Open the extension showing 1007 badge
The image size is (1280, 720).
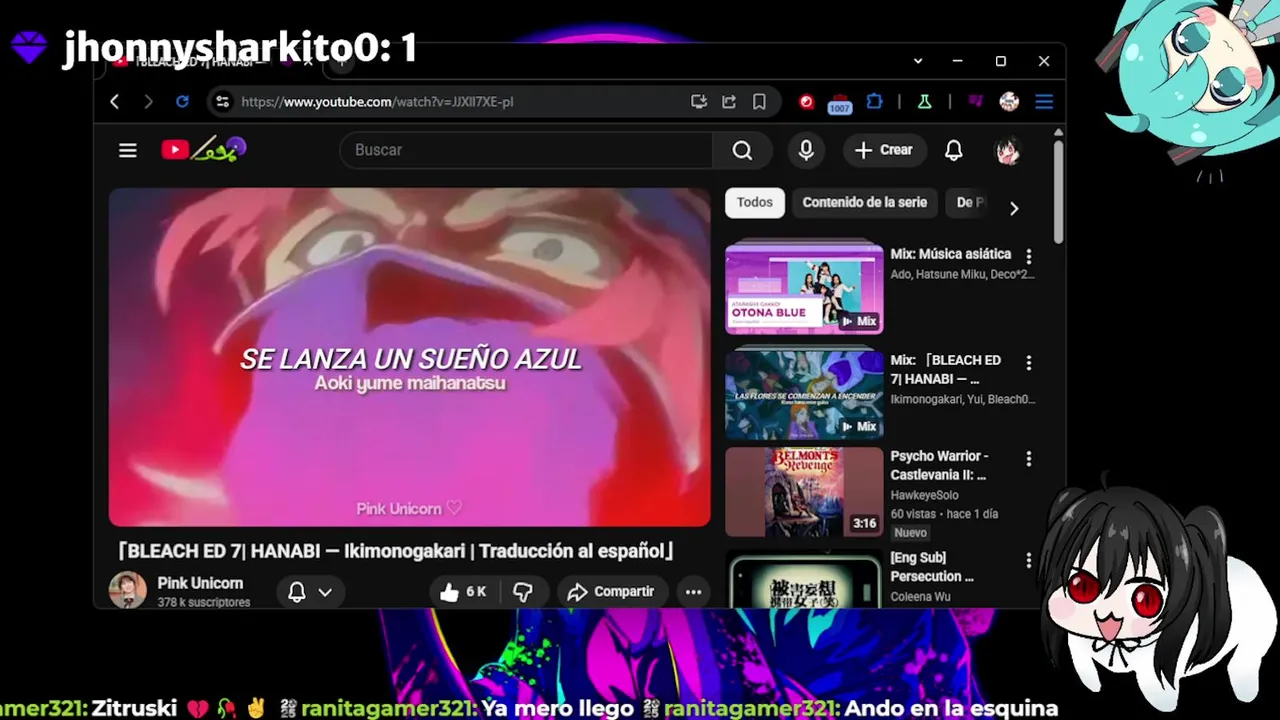tap(840, 103)
